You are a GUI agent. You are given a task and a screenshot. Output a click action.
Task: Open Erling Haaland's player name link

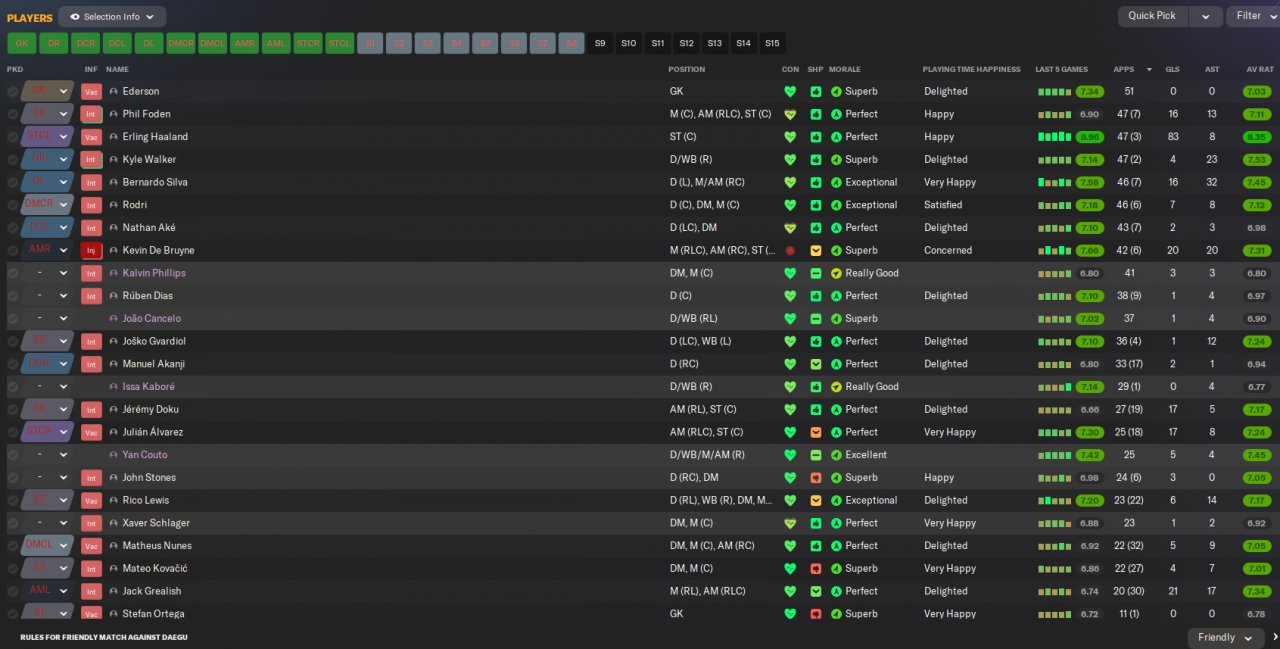(x=155, y=137)
